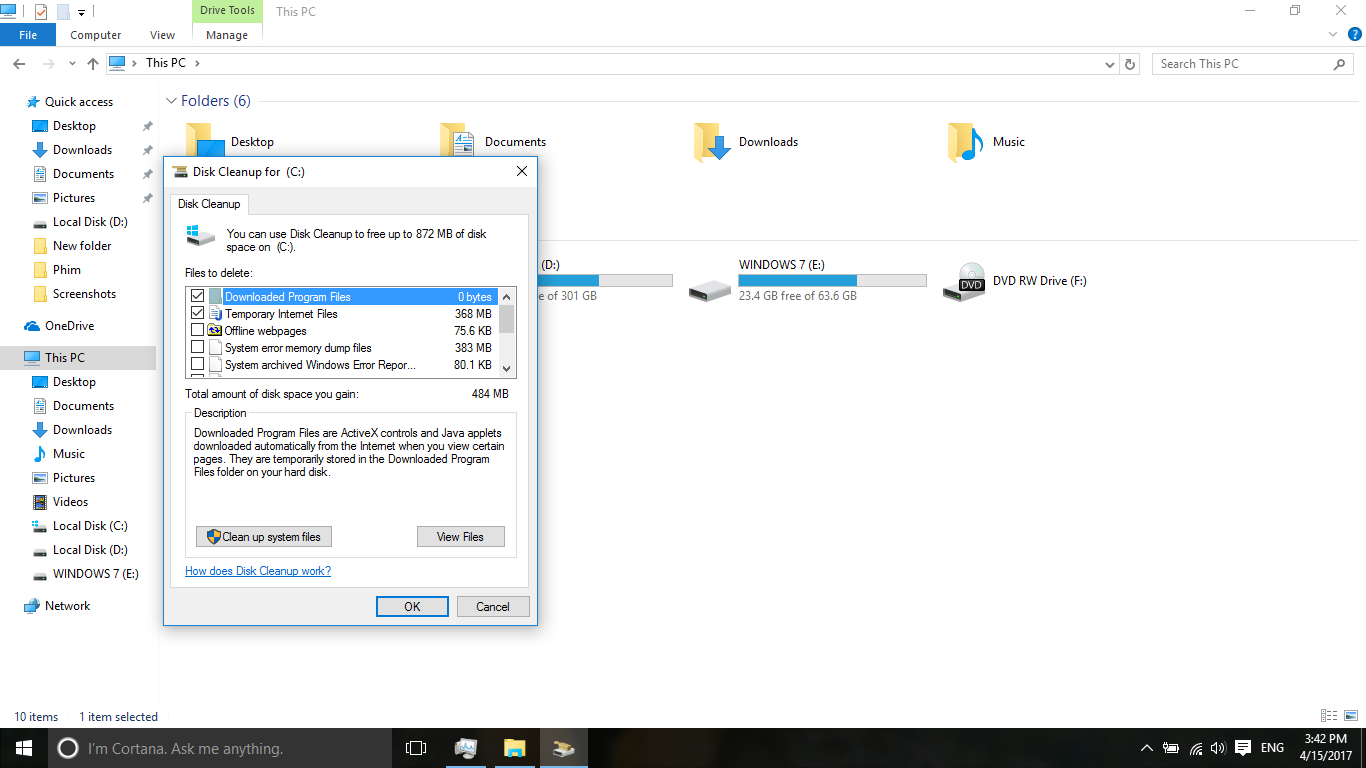Image resolution: width=1366 pixels, height=768 pixels.
Task: Click the How does Disk Cleanup work link
Action: coord(257,570)
